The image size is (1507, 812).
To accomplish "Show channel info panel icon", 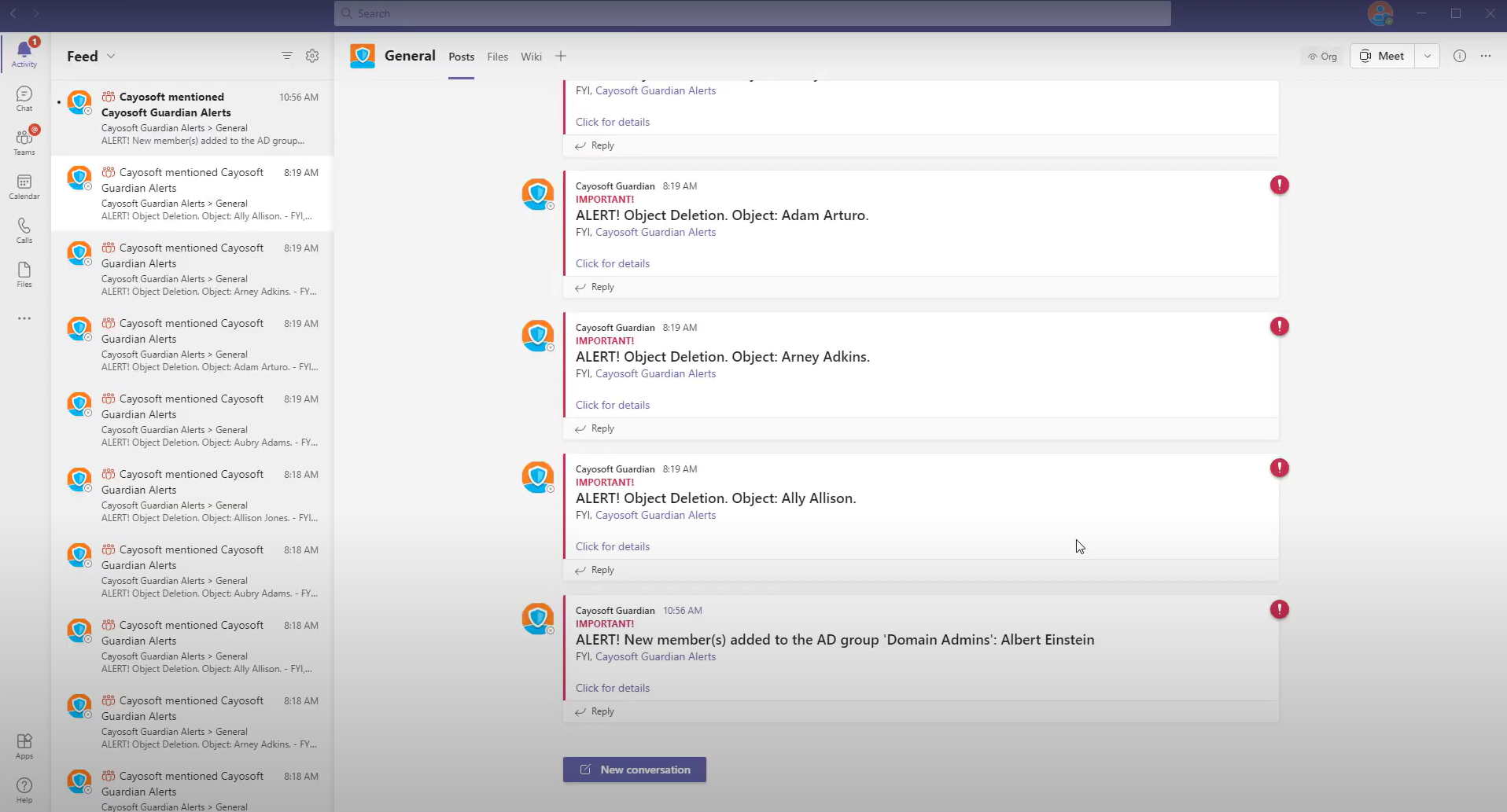I will tap(1460, 56).
